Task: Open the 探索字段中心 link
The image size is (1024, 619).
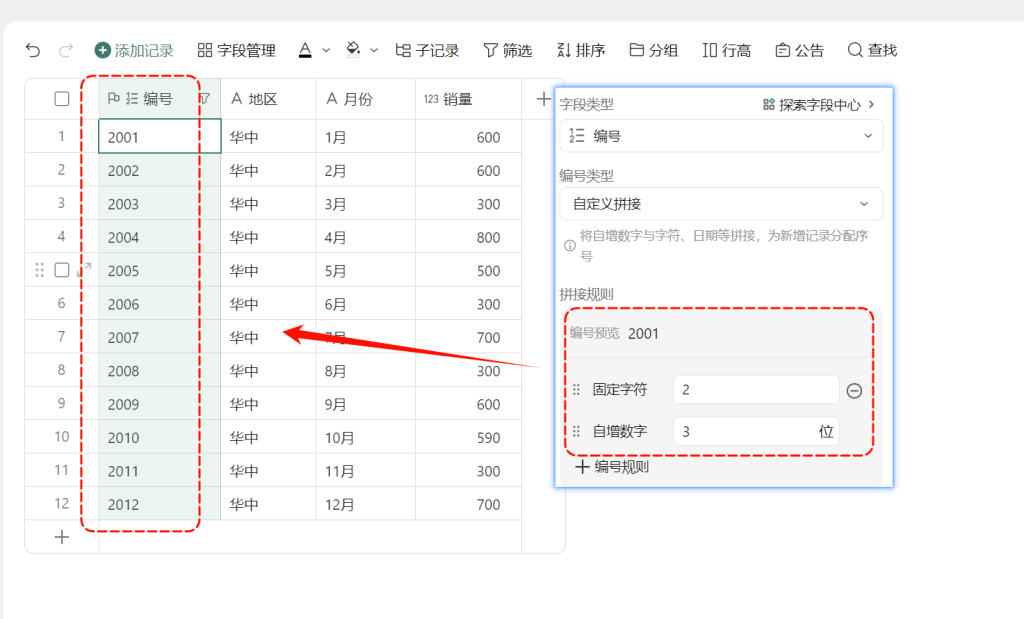Action: [819, 104]
